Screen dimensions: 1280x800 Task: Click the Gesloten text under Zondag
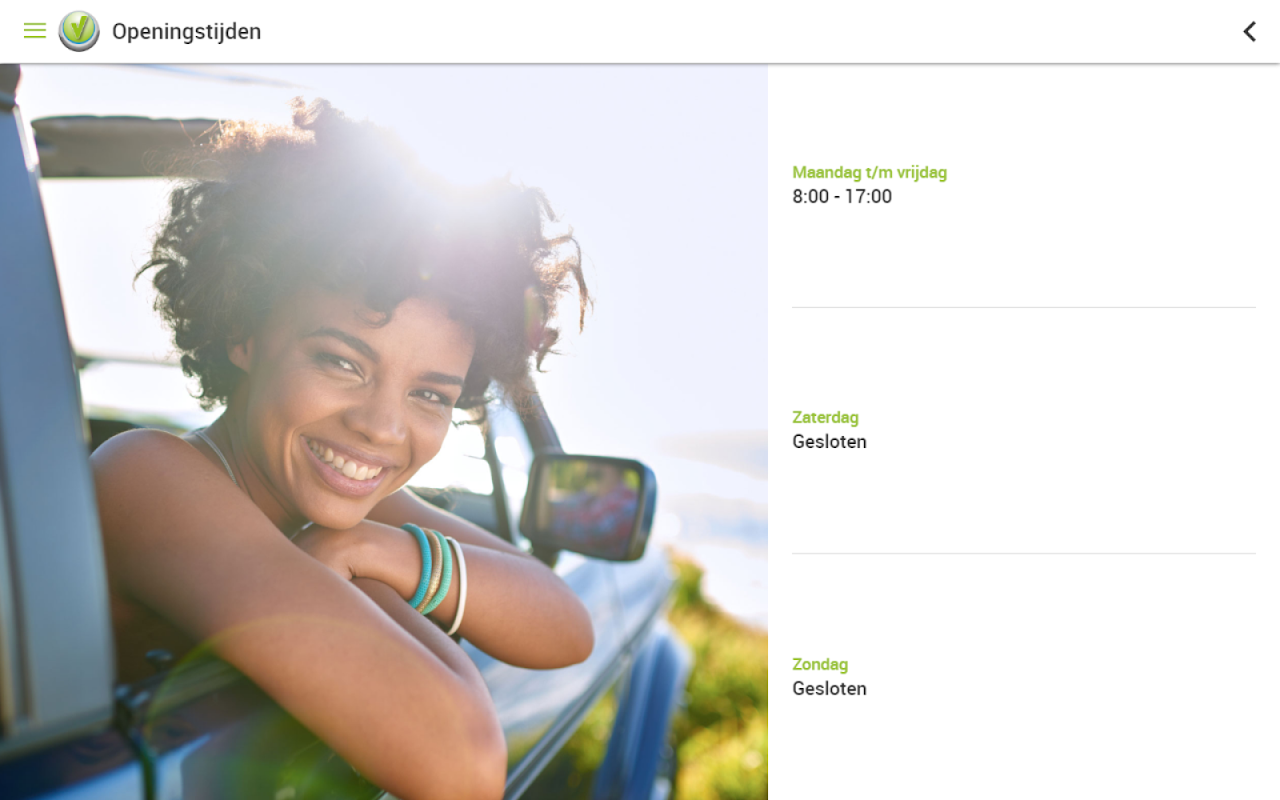[829, 689]
